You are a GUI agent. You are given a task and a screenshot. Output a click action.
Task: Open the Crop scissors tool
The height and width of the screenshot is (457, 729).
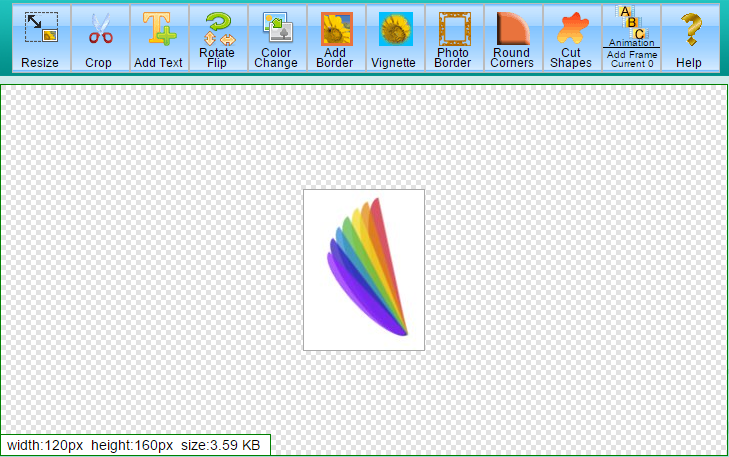100,39
